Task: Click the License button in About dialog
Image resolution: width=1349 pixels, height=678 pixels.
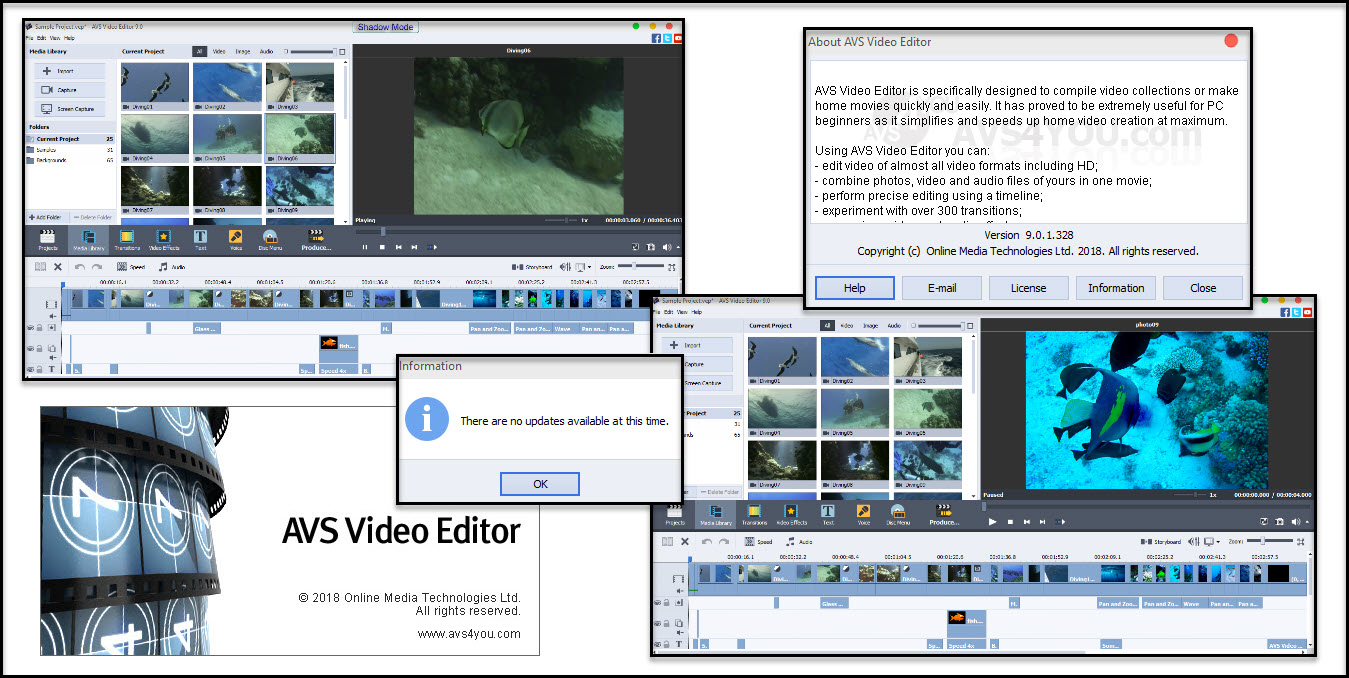Action: [1028, 288]
